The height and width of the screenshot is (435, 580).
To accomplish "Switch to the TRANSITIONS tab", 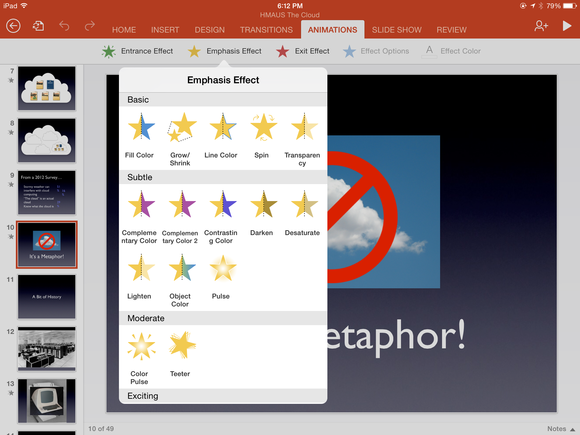I will 266,30.
